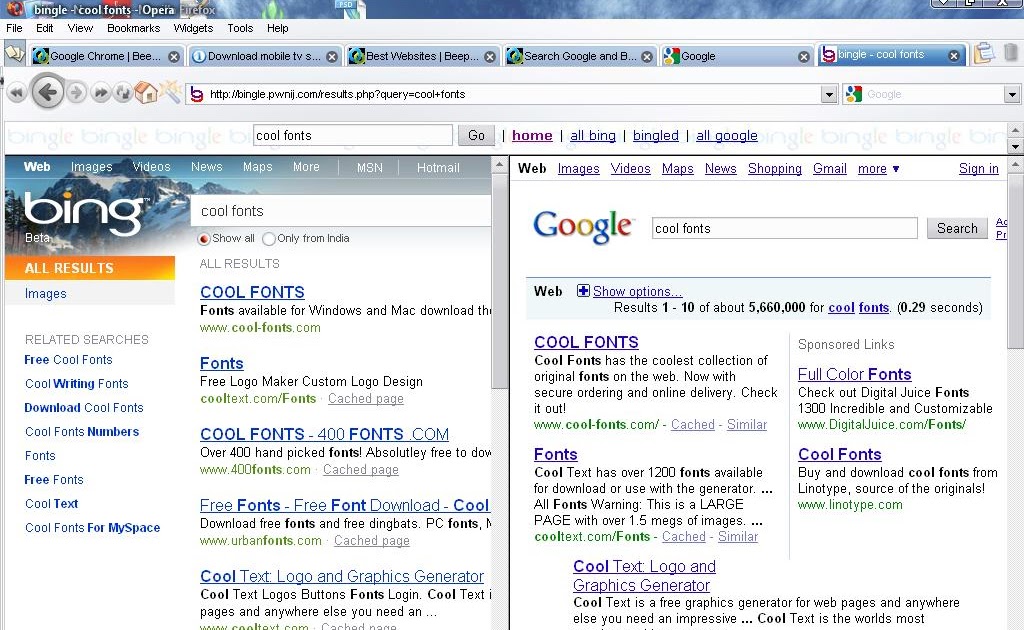Open COOL FONTS - 400 FONTS .COM result

[325, 434]
